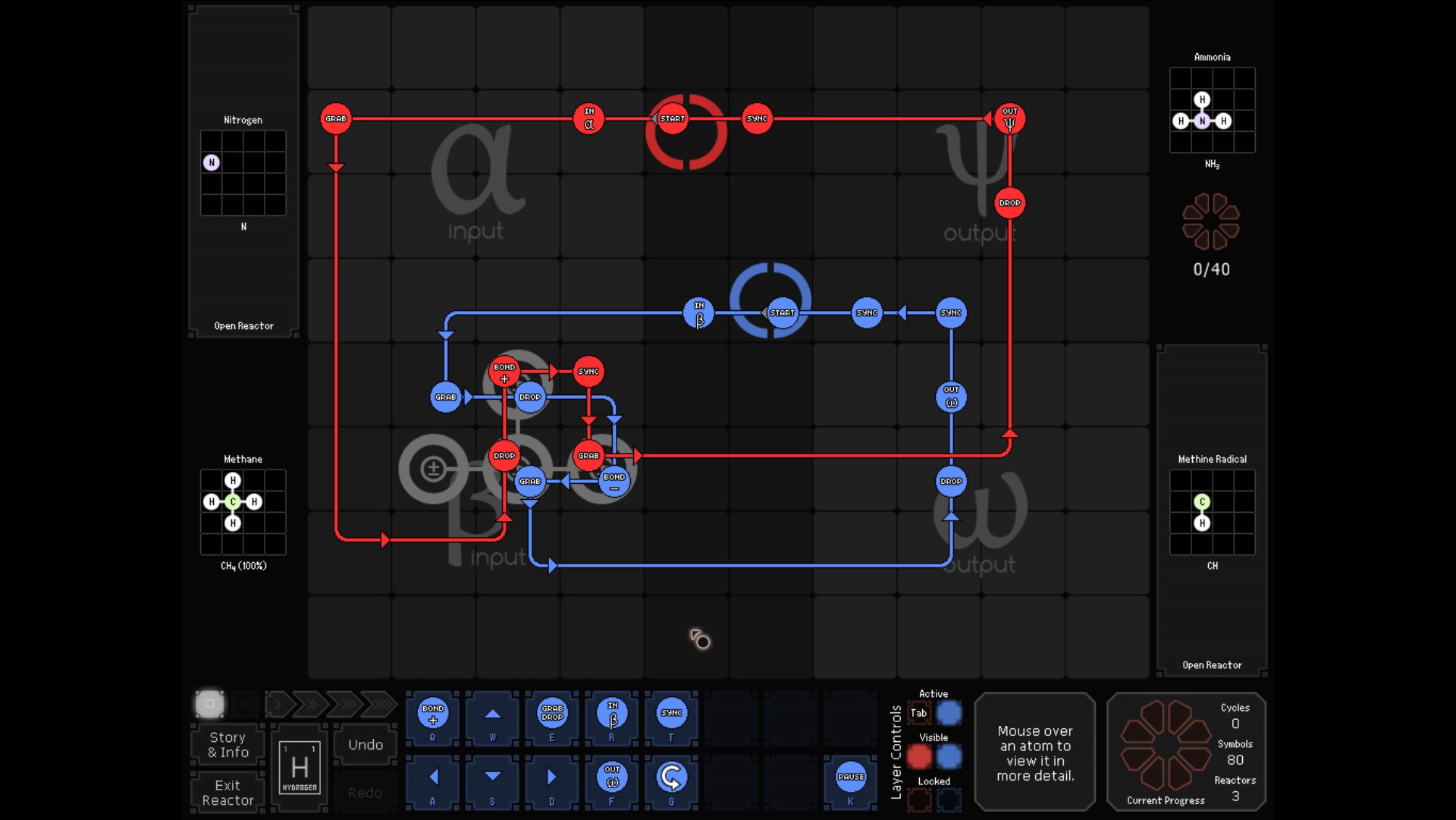The height and width of the screenshot is (820, 1456).
Task: Select the Out omega output instruction
Action: point(612,777)
